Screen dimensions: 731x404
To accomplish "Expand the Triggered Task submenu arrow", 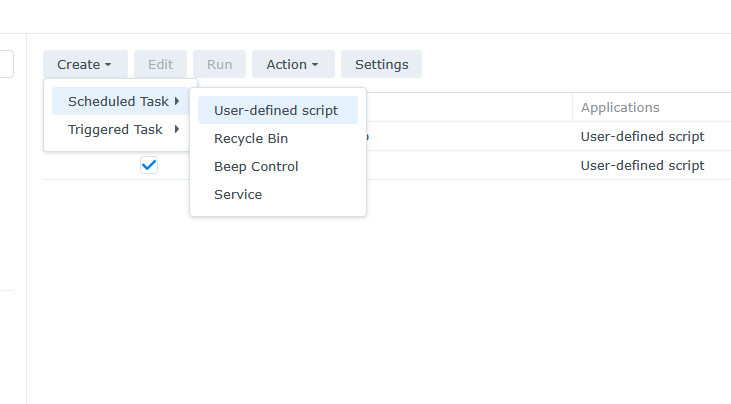I will pos(177,129).
